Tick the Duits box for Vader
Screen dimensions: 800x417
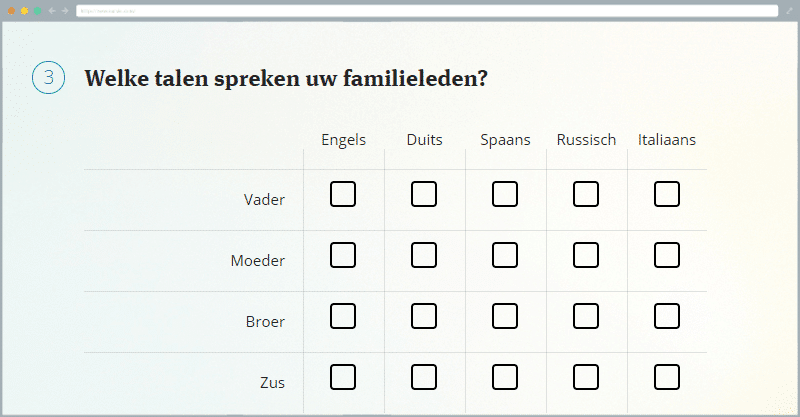click(424, 194)
